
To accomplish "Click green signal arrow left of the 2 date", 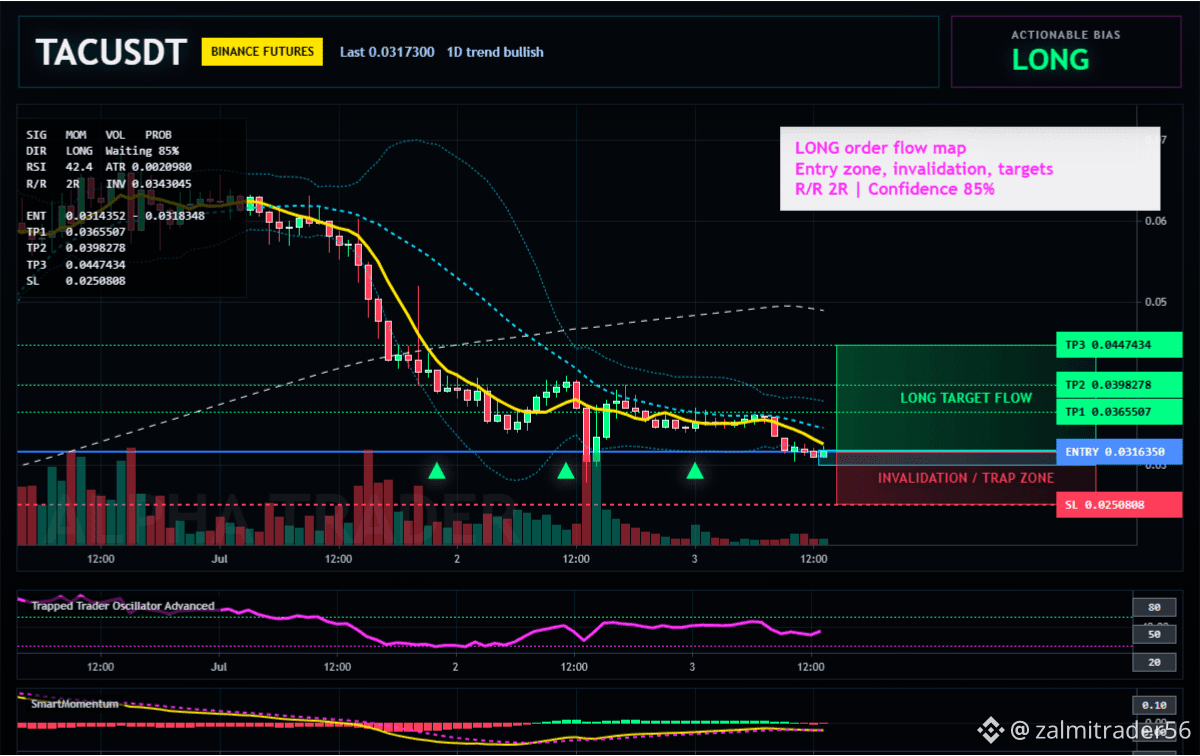I will [436, 470].
